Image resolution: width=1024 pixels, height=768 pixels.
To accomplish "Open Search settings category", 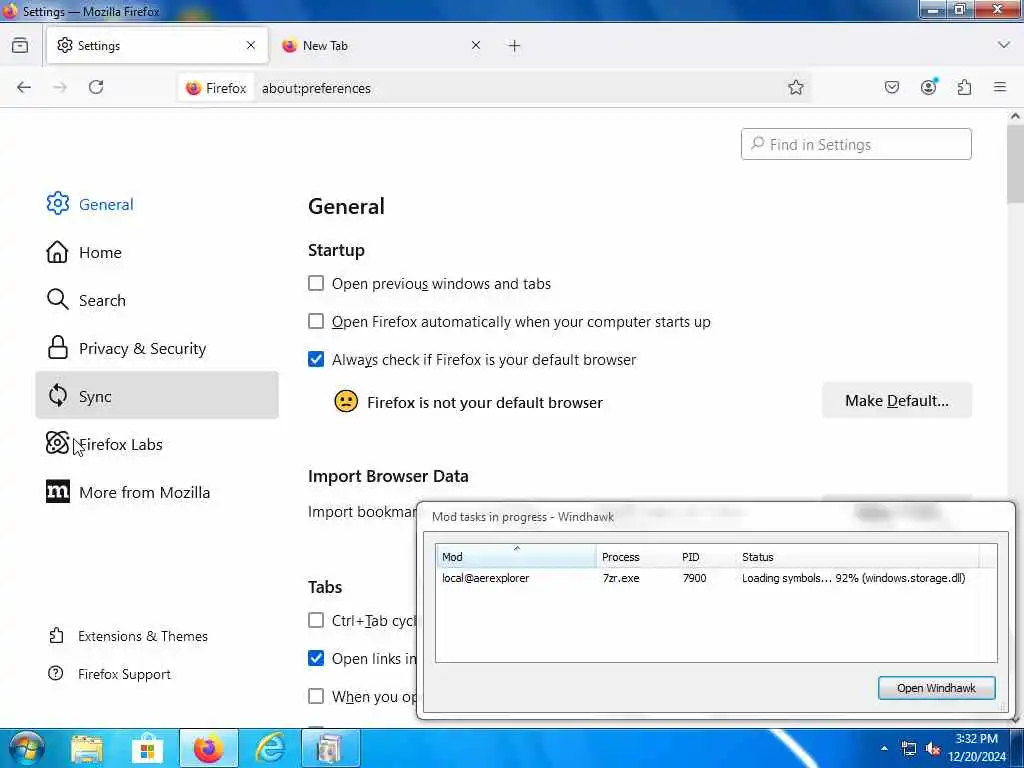I will click(x=157, y=300).
